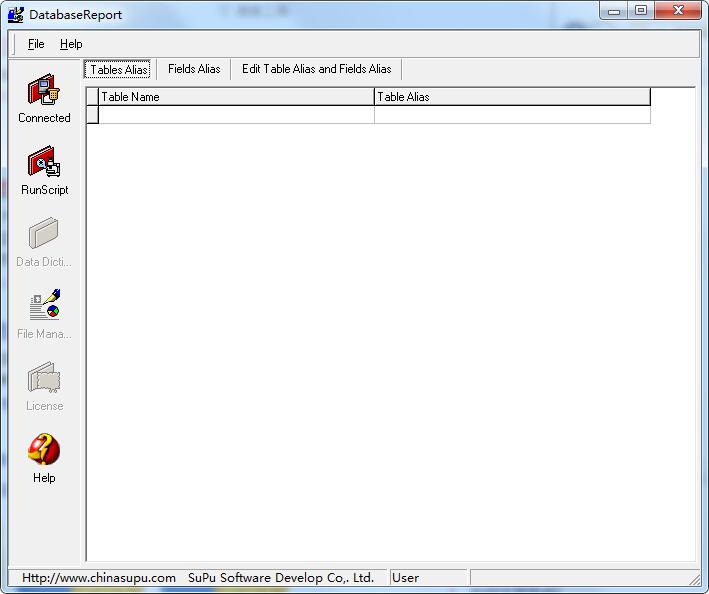This screenshot has width=709, height=594.
Task: Close the DatabaseReport window
Action: [x=678, y=10]
